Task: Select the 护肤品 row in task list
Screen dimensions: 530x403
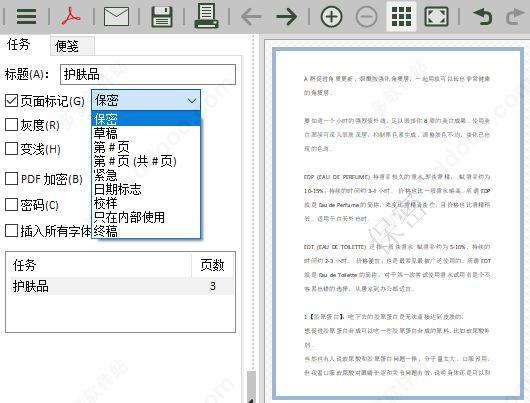Action: (122, 286)
